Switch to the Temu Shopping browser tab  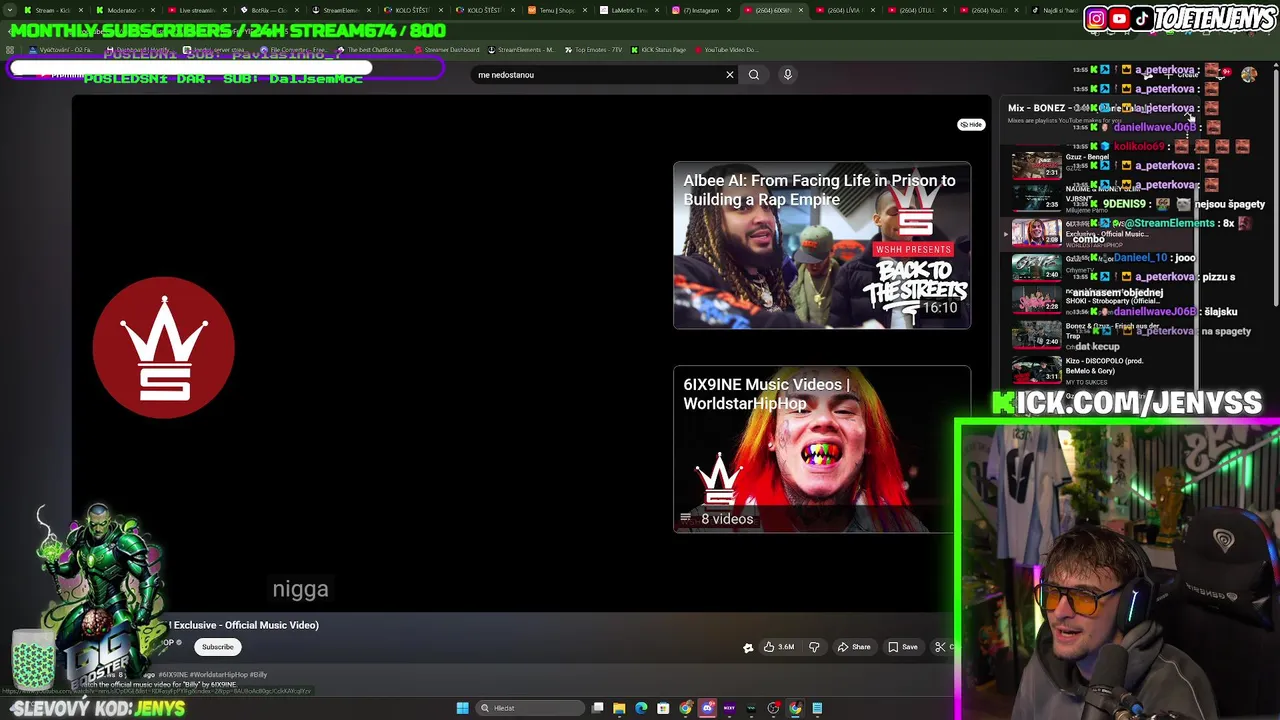coord(557,10)
